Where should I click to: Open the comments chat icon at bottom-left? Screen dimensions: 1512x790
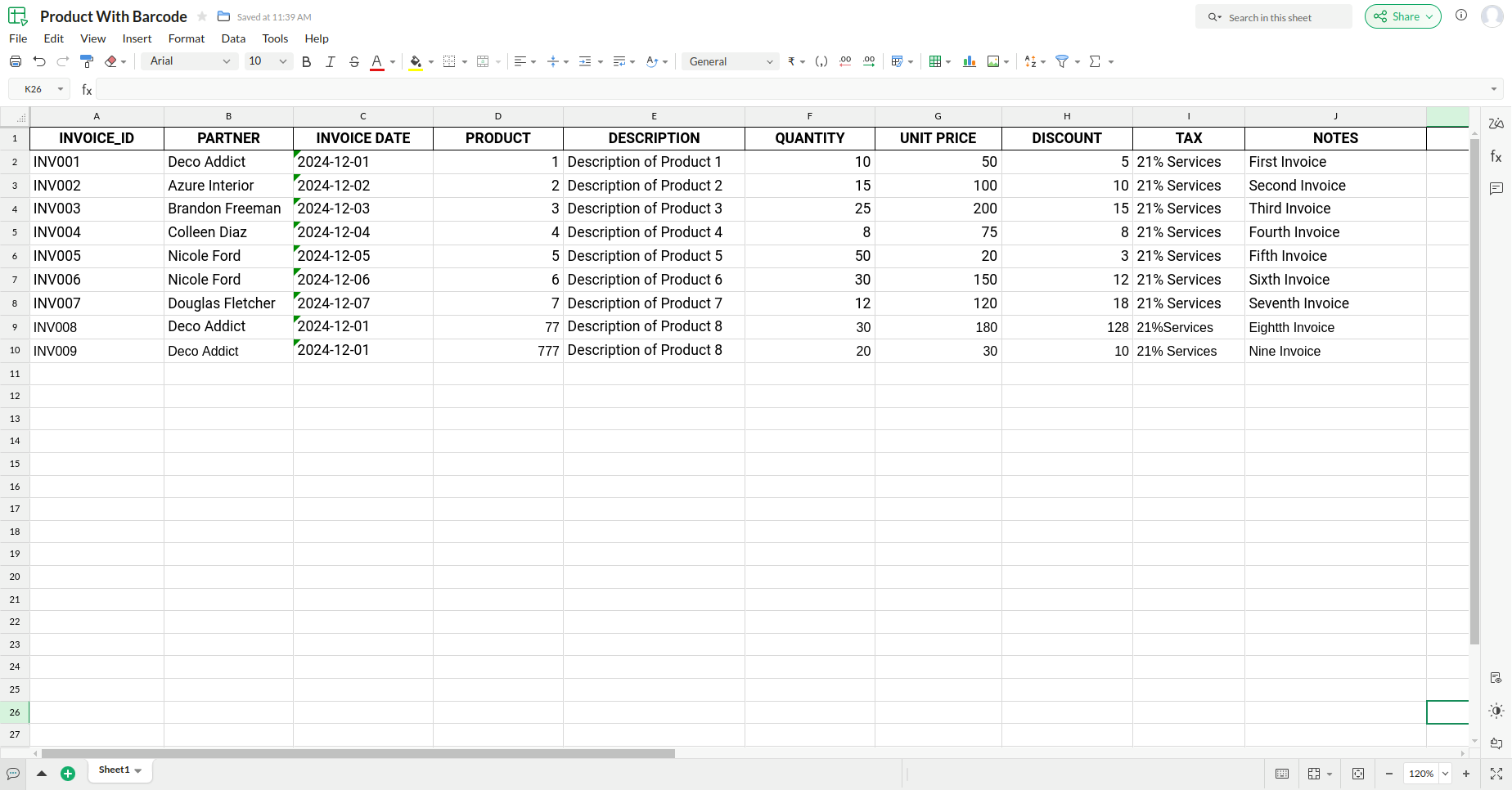13,774
